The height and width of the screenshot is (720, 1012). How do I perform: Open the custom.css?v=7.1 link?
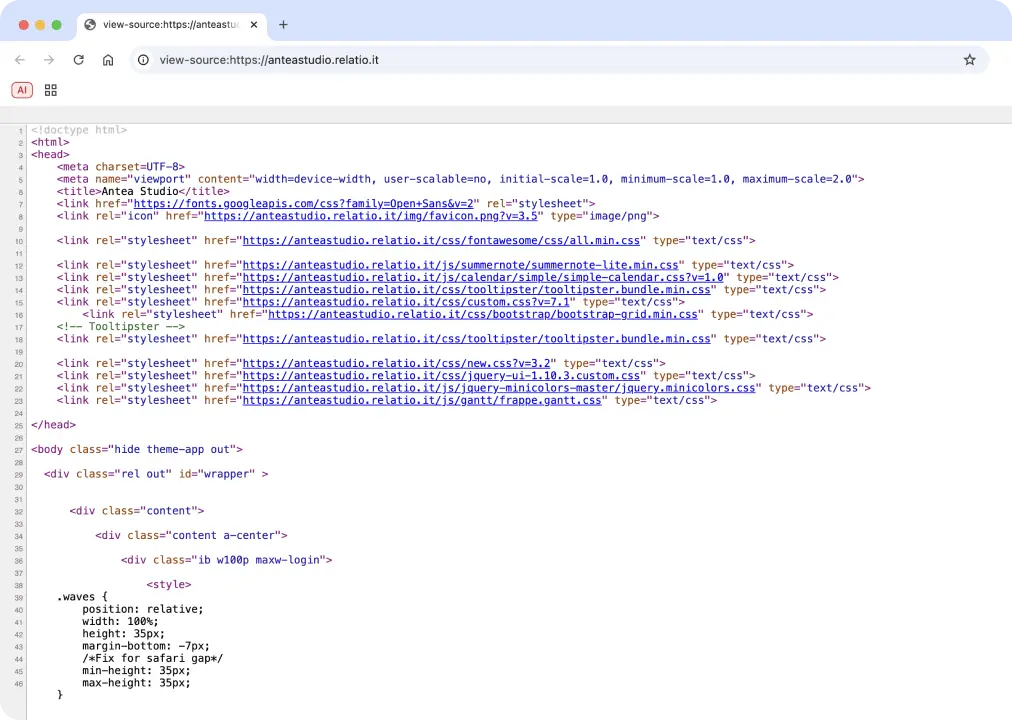click(x=407, y=302)
